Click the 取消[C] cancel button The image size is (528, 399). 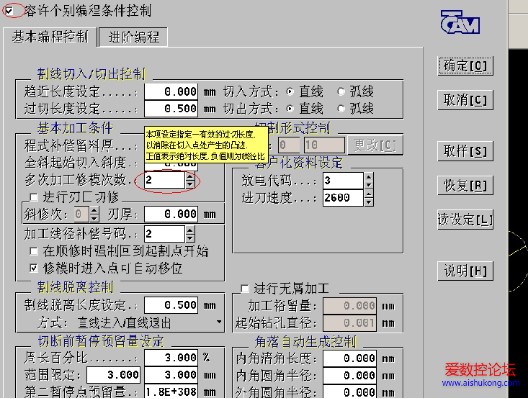click(x=465, y=100)
